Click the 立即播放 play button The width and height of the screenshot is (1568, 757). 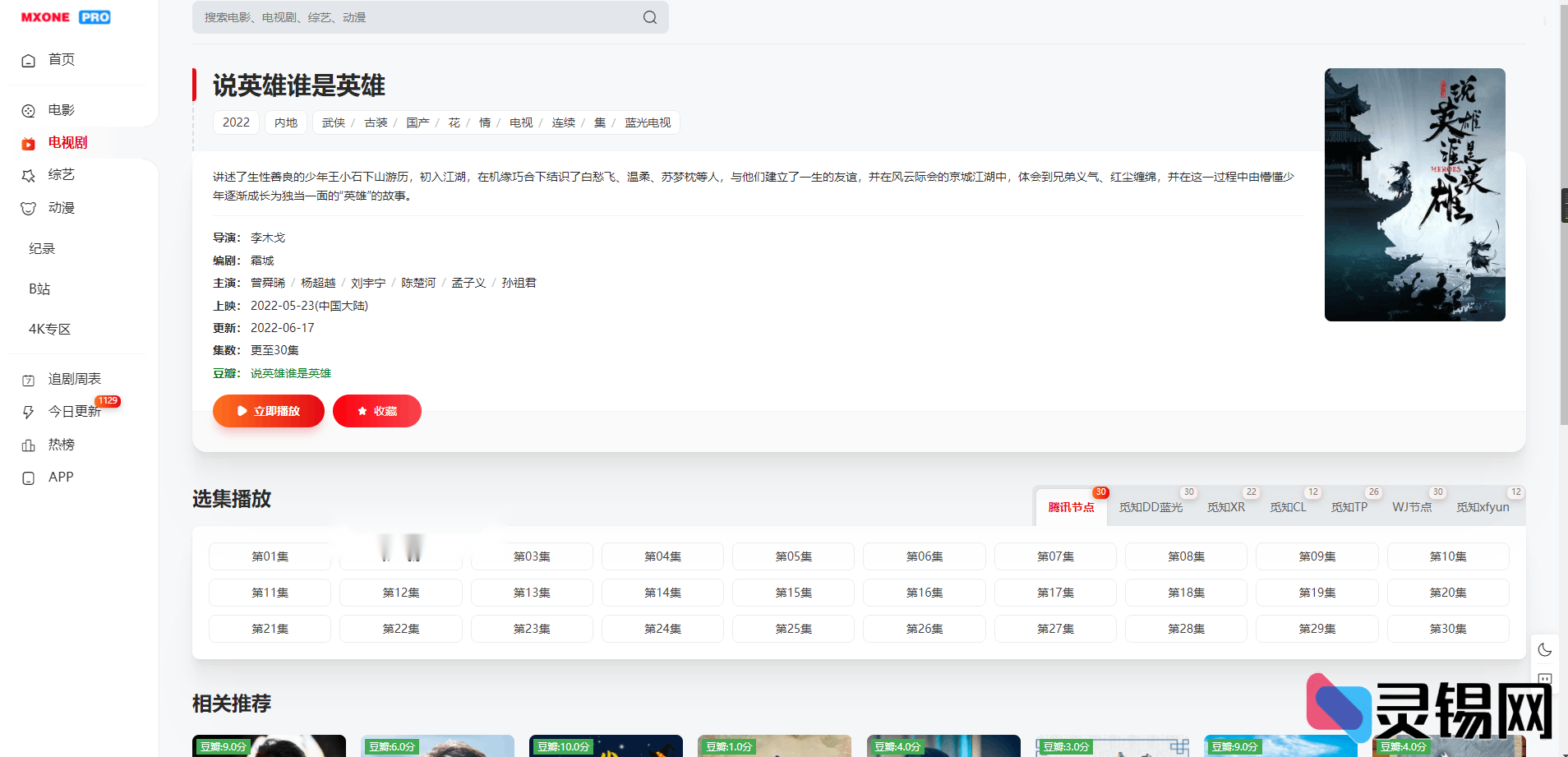[x=268, y=411]
